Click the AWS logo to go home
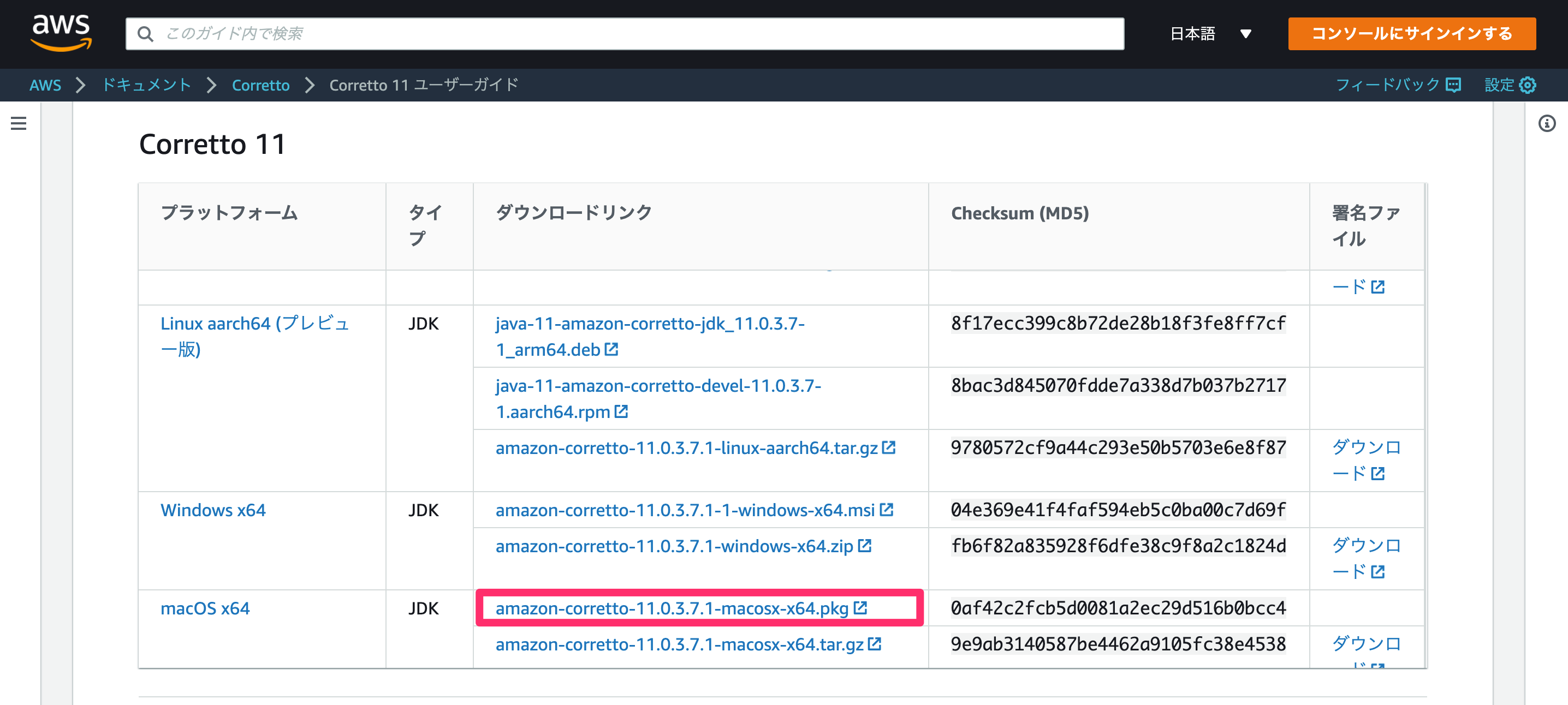This screenshot has height=705, width=1568. [x=62, y=33]
